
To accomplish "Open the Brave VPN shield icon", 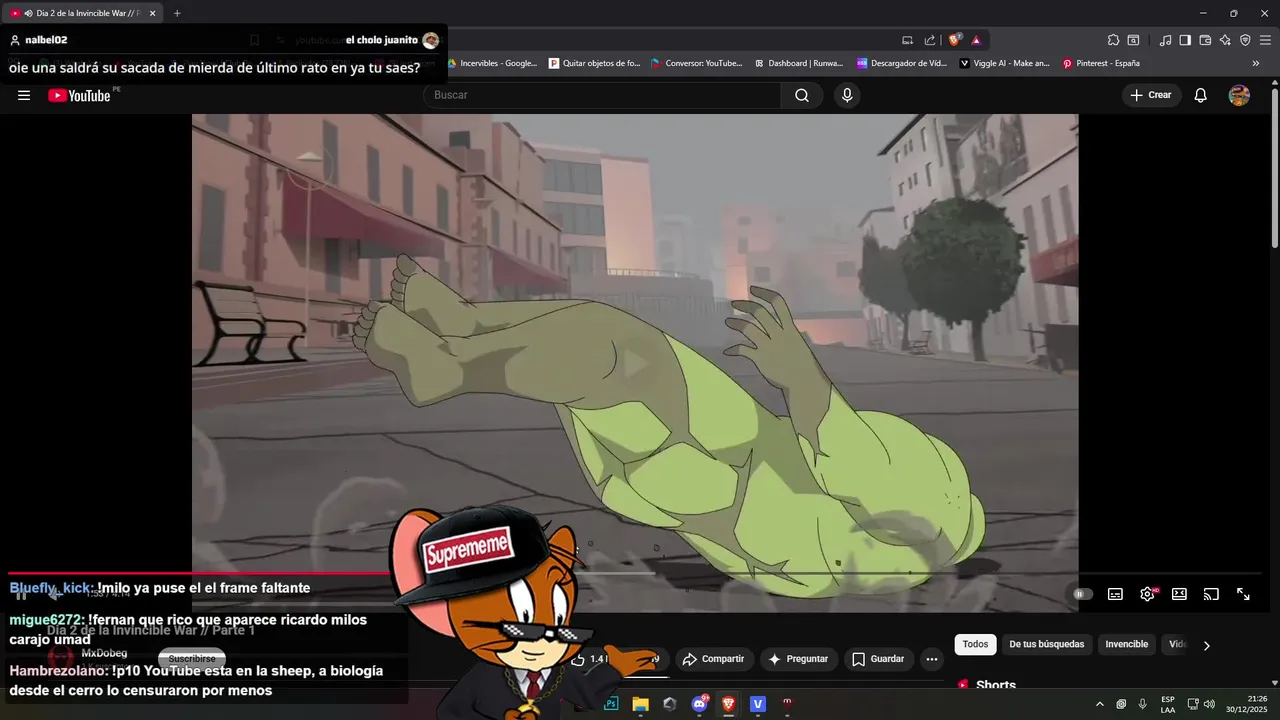I will pyautogui.click(x=1245, y=40).
